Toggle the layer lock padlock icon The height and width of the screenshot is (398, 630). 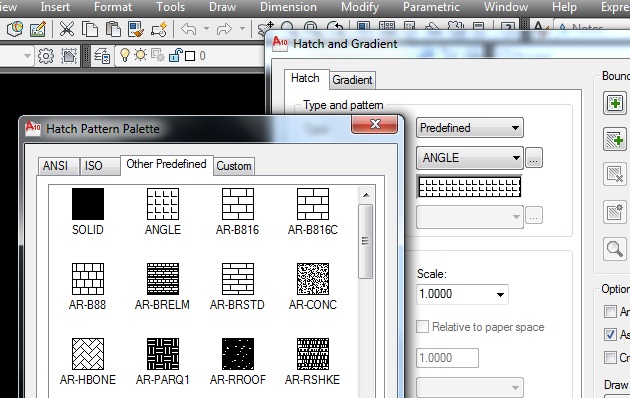point(176,55)
